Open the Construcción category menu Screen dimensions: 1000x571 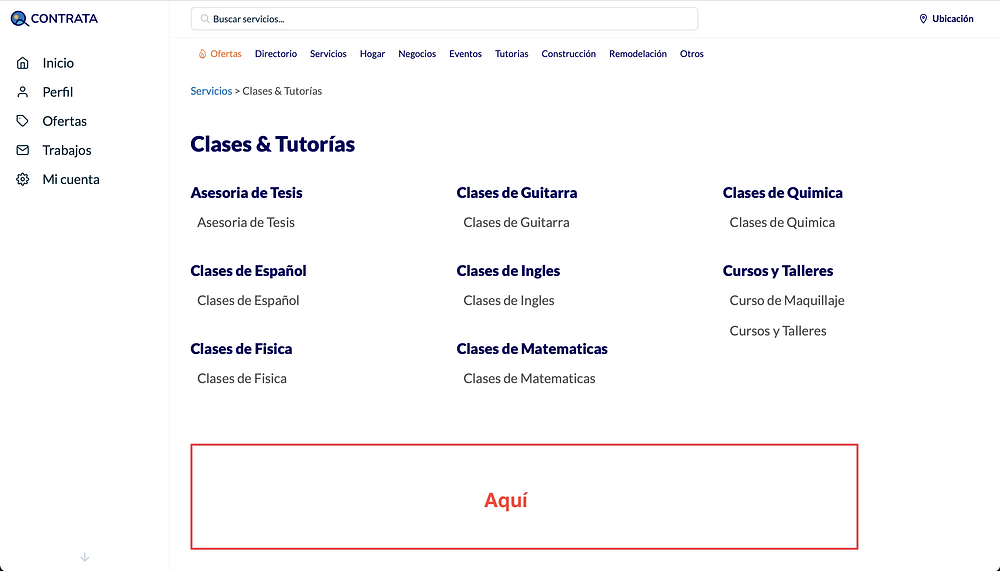pos(568,54)
